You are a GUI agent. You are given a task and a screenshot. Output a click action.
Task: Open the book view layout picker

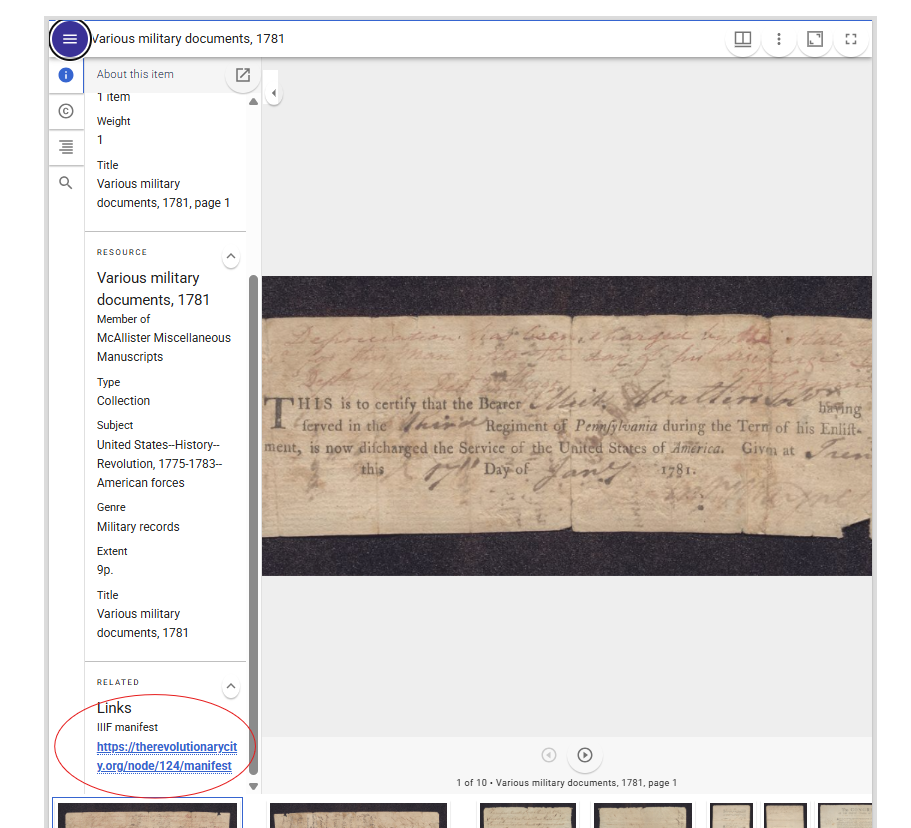pos(742,39)
